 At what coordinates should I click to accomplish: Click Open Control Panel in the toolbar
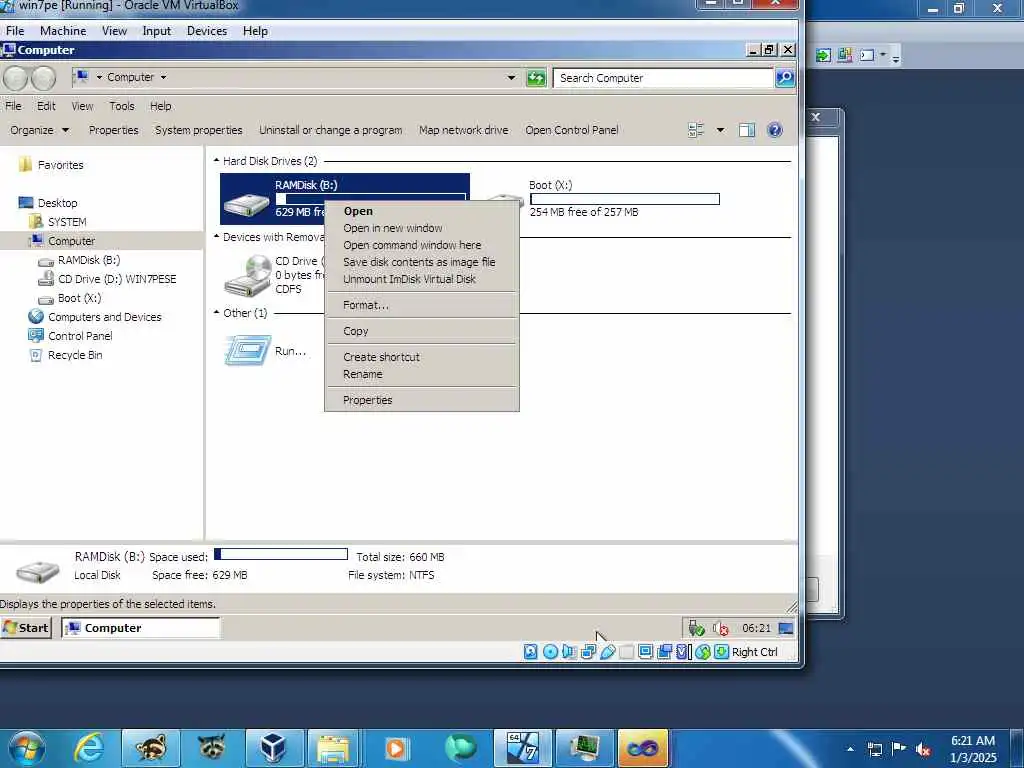coord(571,130)
